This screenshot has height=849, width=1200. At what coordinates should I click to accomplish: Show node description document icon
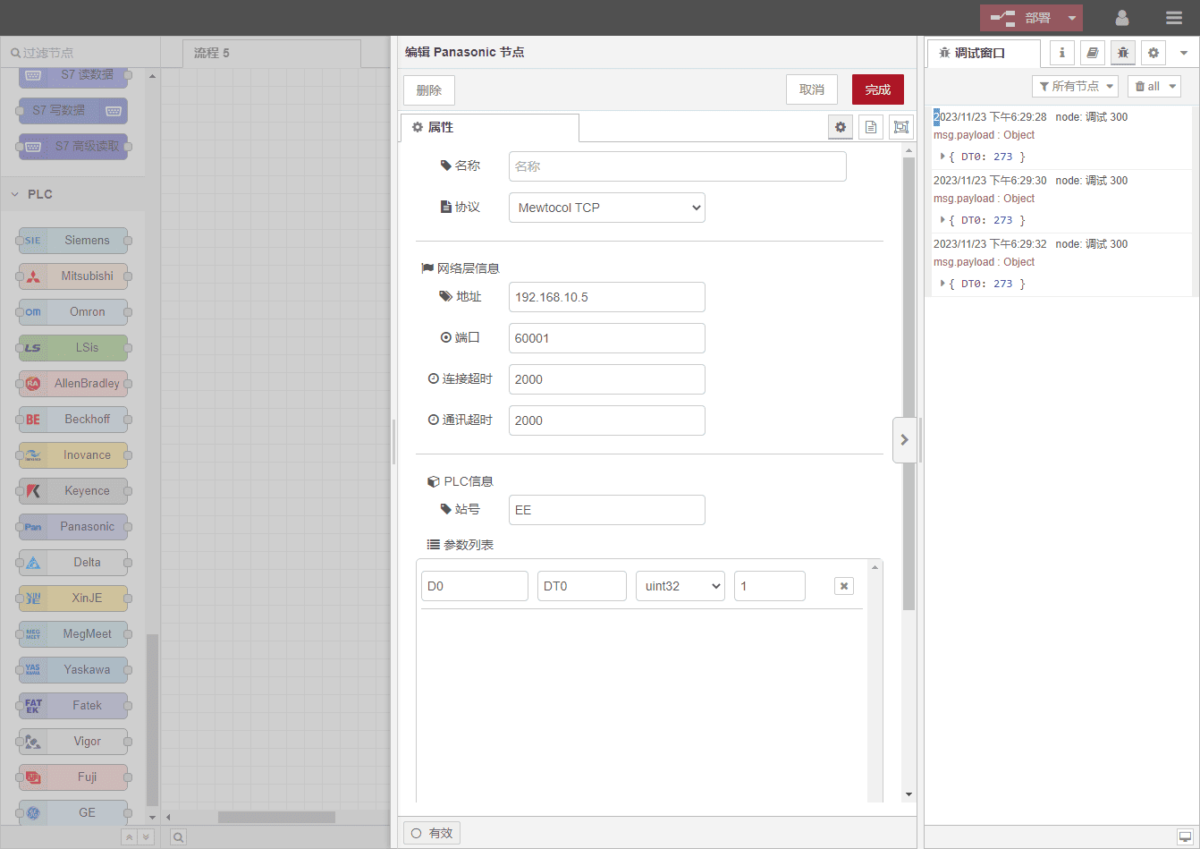(871, 127)
